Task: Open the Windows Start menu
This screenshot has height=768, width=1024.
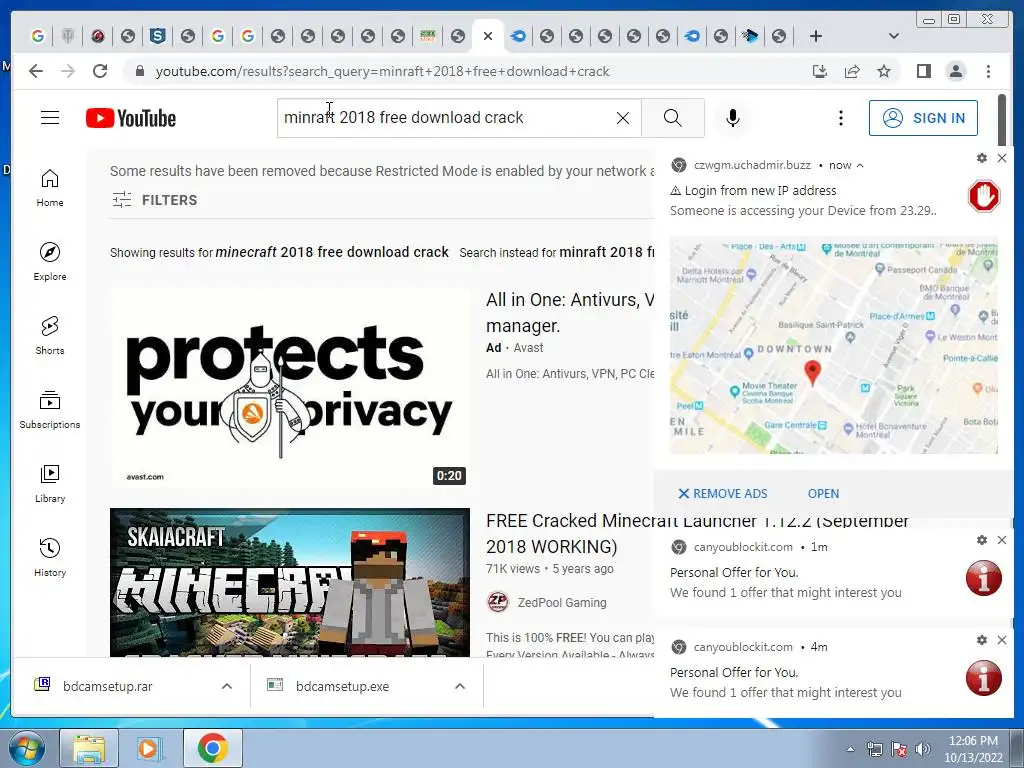Action: [26, 748]
